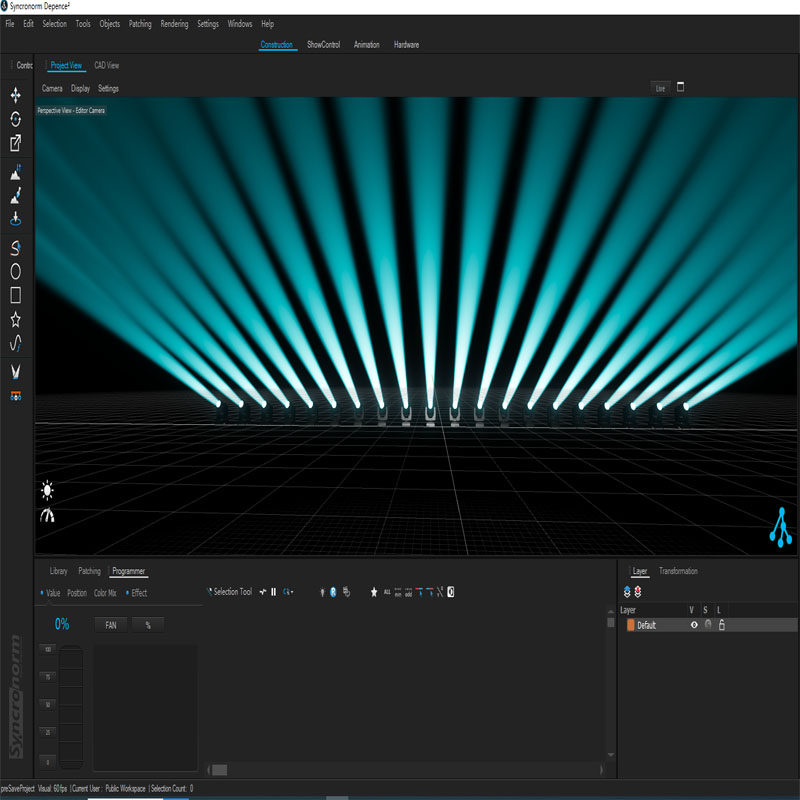The width and height of the screenshot is (800, 800).
Task: Toggle visibility eye of Default layer
Action: coord(694,625)
